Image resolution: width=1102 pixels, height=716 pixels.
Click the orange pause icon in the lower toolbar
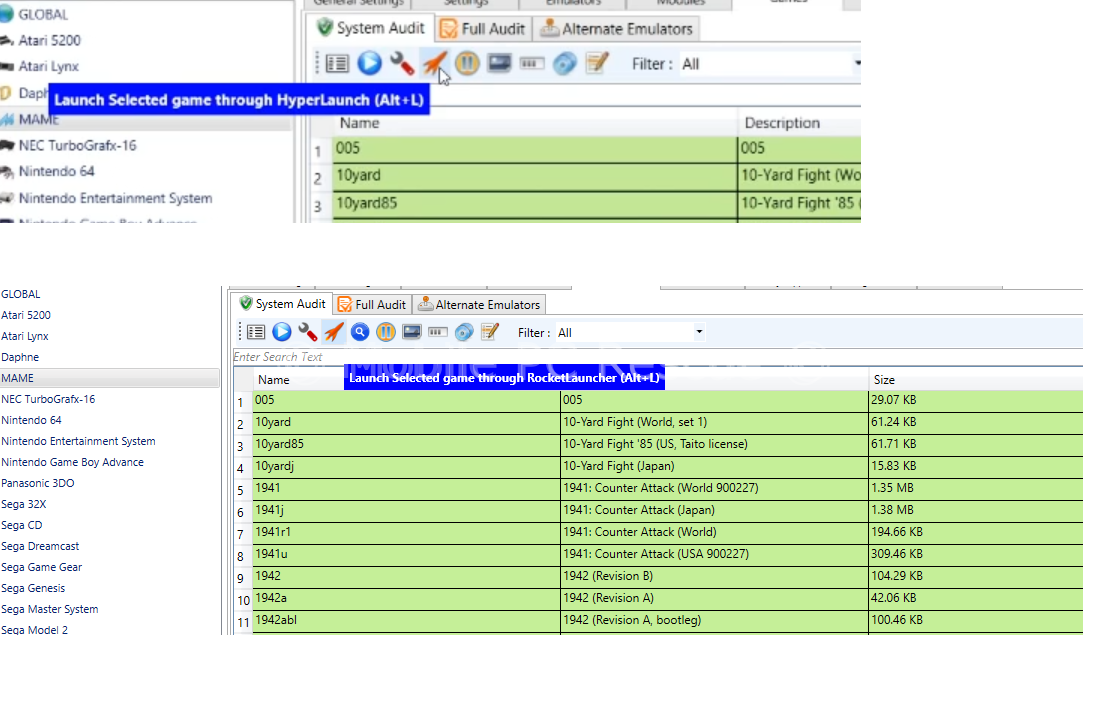point(386,332)
